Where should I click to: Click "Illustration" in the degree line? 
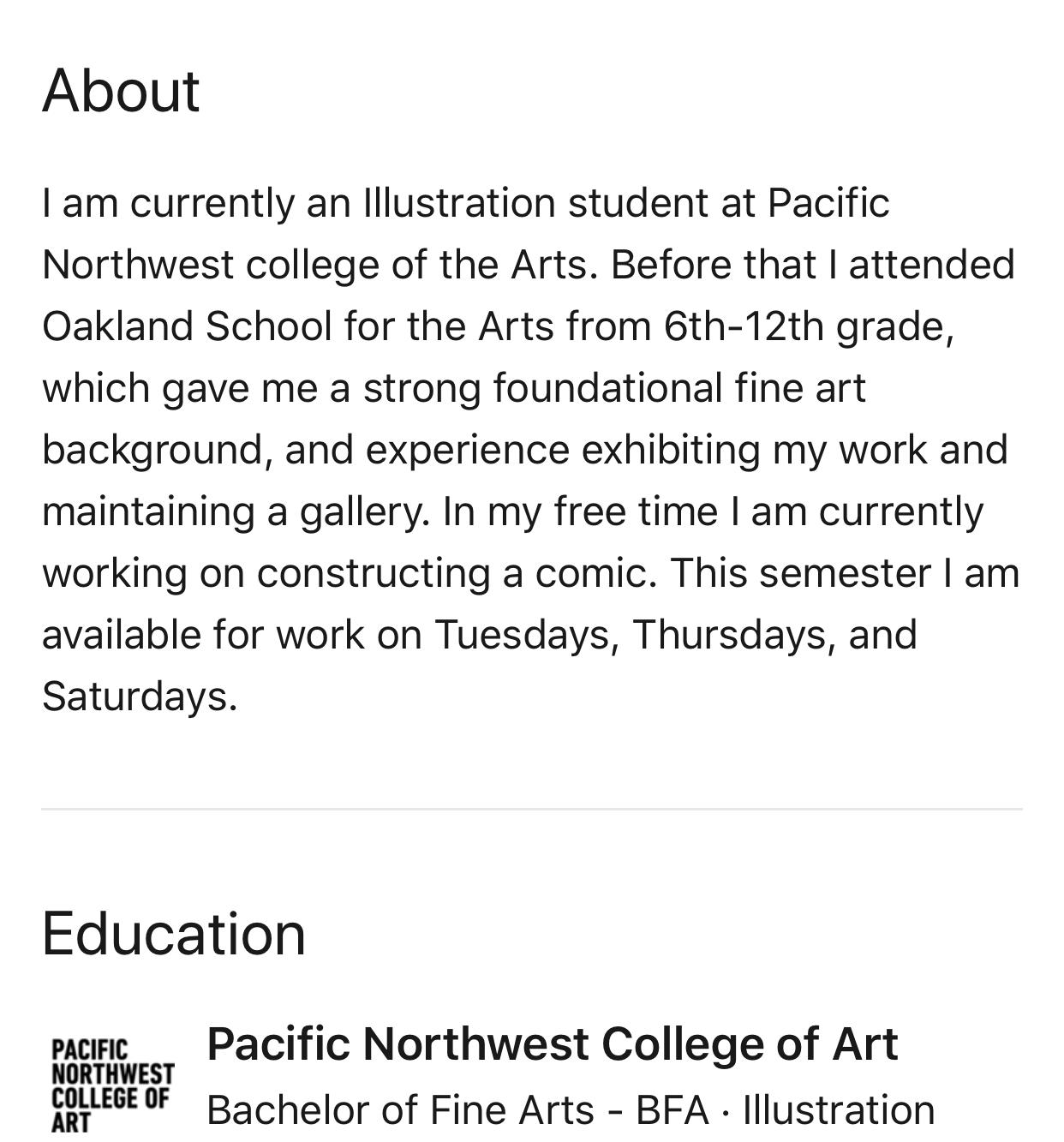(x=838, y=1110)
